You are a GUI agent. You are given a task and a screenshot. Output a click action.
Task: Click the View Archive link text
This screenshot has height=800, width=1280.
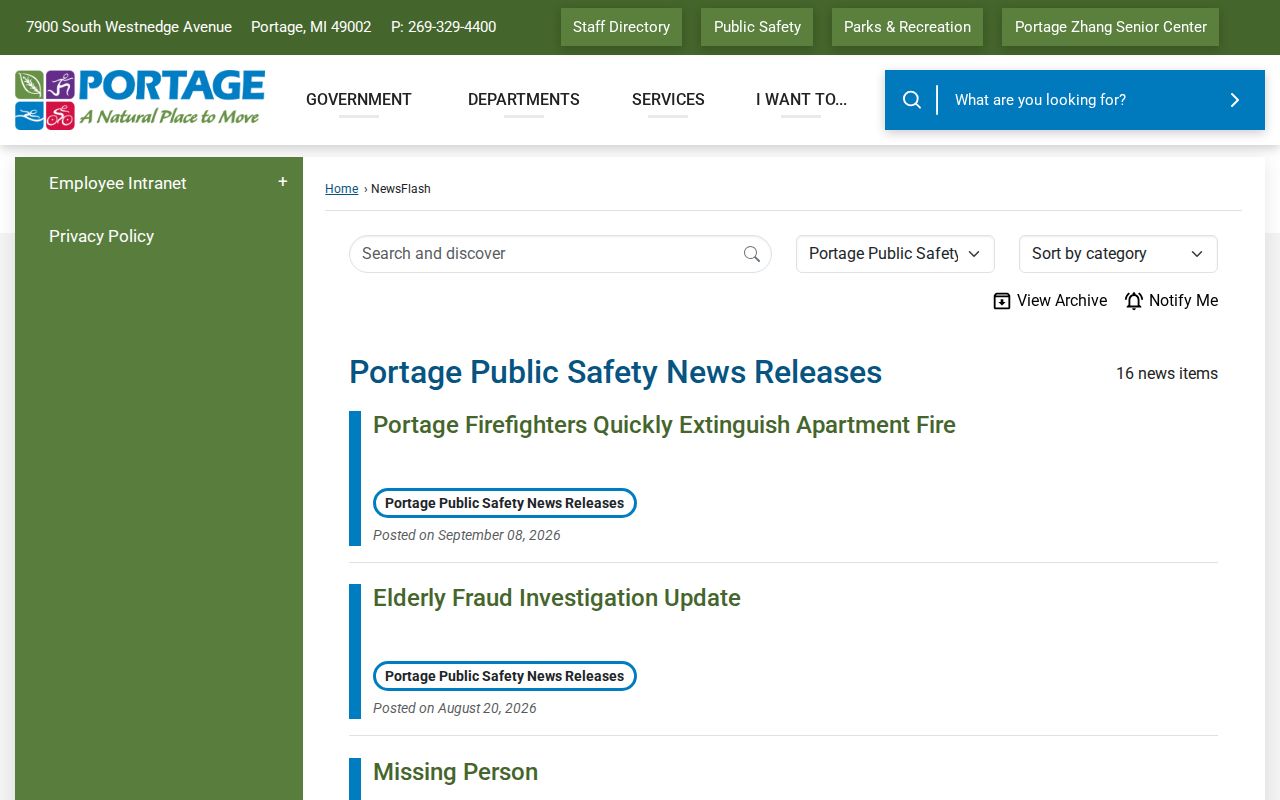(x=1062, y=301)
